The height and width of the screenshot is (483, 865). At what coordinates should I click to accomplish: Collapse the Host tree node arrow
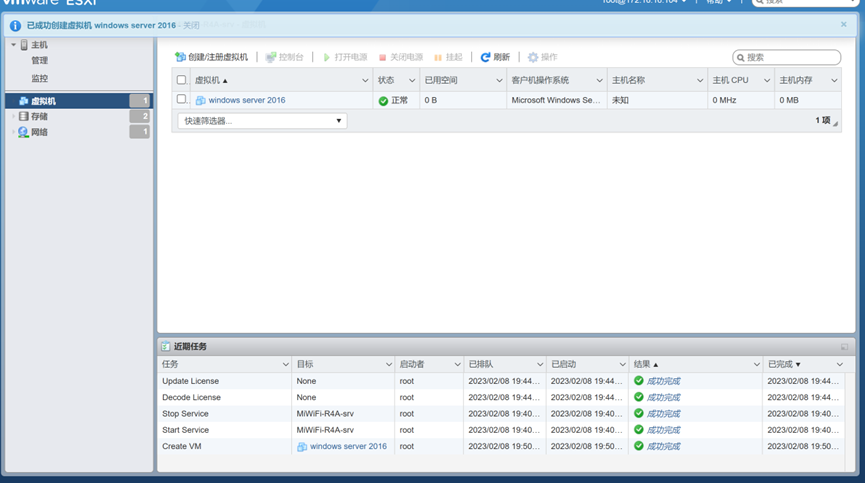coord(14,45)
